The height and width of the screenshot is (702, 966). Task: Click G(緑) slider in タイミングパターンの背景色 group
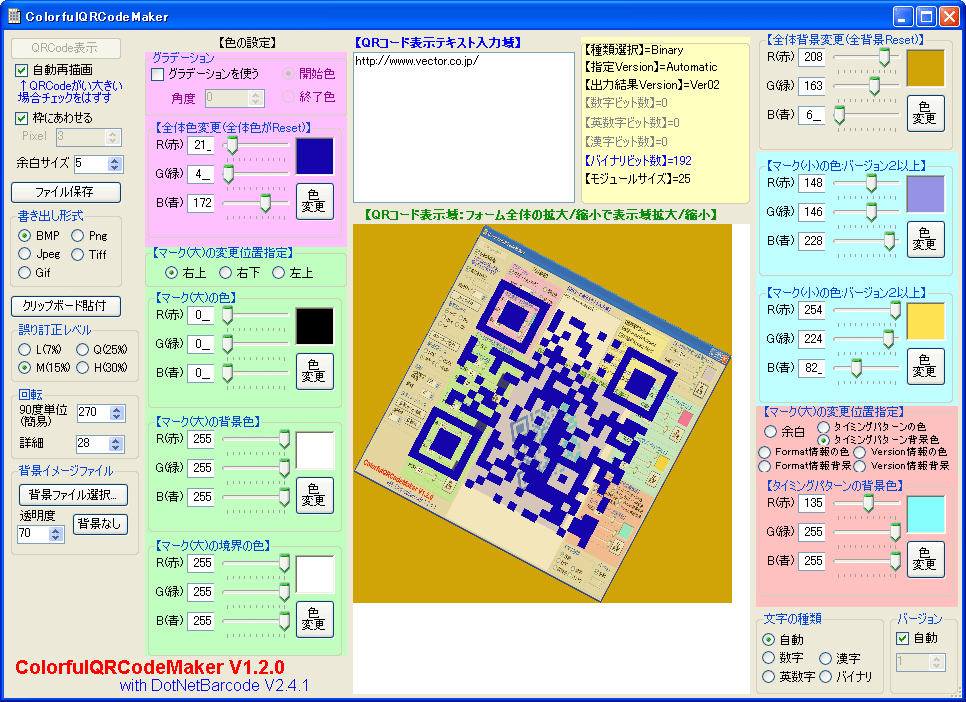pyautogui.click(x=867, y=532)
